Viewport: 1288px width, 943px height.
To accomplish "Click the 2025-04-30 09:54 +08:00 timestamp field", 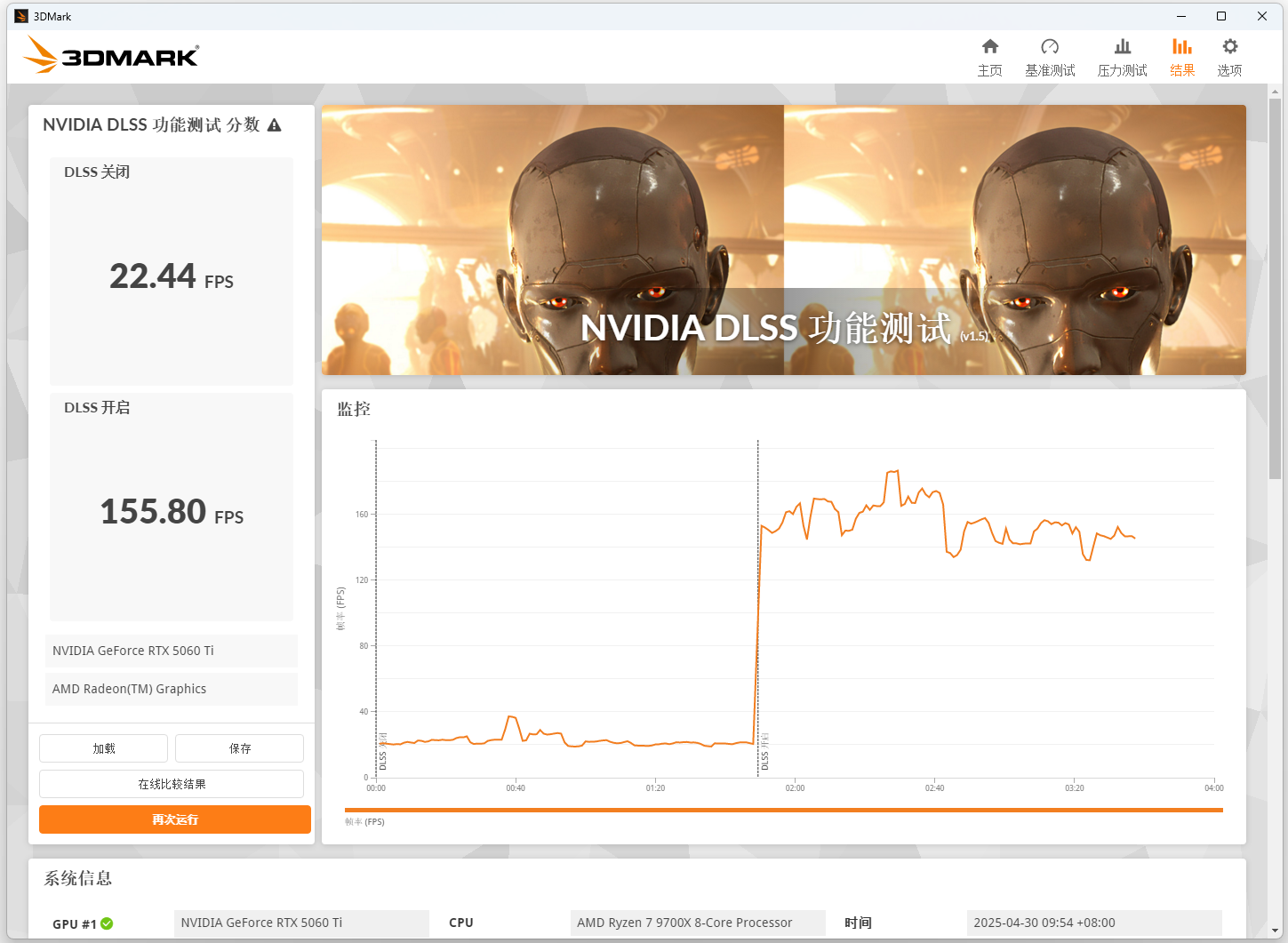I will (1094, 923).
